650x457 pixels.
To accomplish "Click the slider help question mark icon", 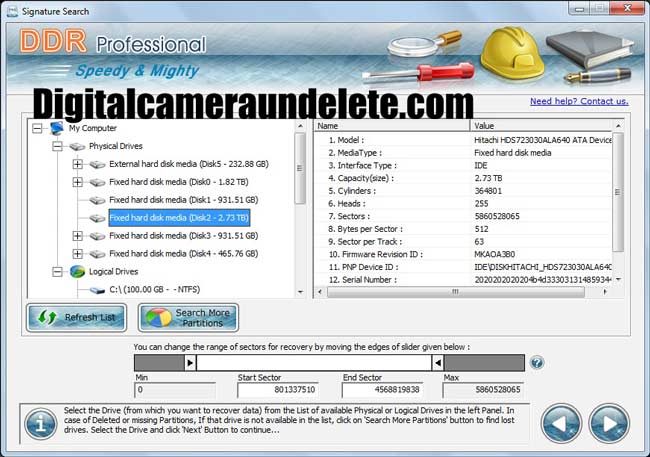I will pos(537,363).
